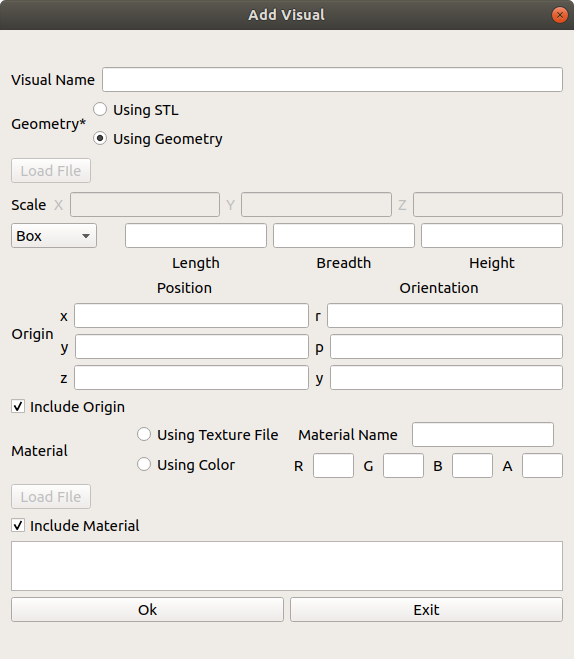The width and height of the screenshot is (574, 659).
Task: Click the Scale Z input field
Action: 488,205
